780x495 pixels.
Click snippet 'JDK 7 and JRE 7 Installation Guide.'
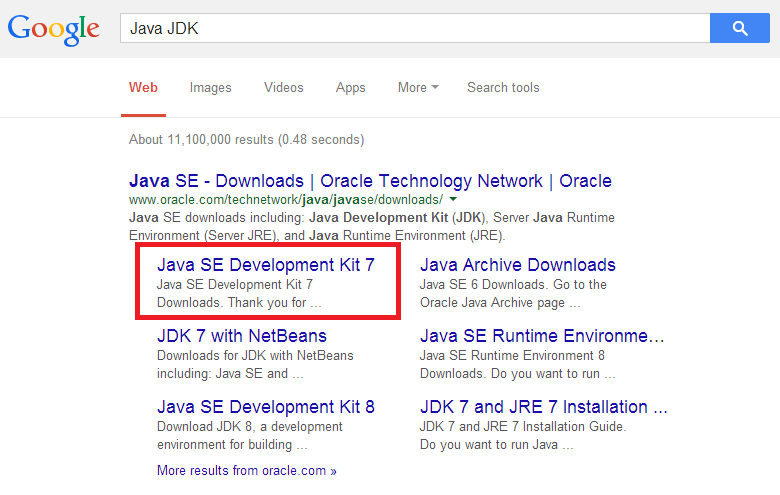tap(523, 426)
